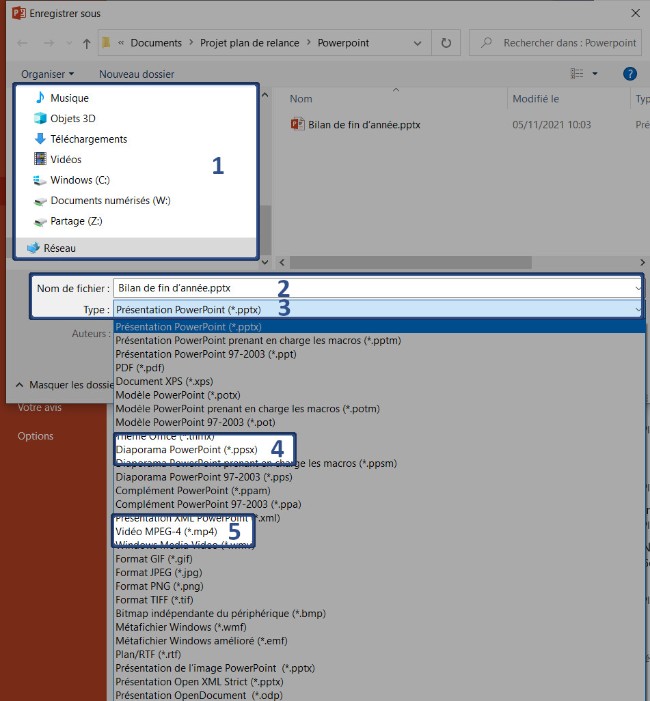The width and height of the screenshot is (650, 701).
Task: Click Powerpoint in the breadcrumb path
Action: (x=343, y=43)
